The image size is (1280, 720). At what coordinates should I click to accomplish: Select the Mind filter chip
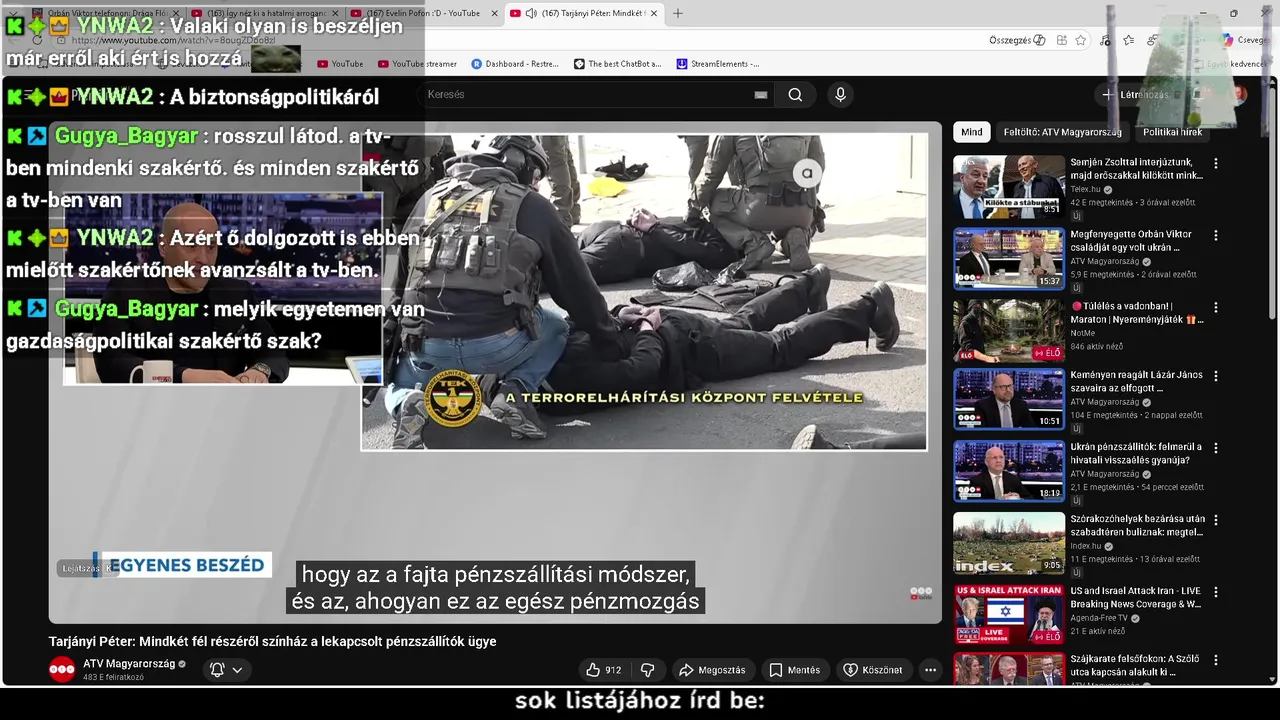pos(972,132)
